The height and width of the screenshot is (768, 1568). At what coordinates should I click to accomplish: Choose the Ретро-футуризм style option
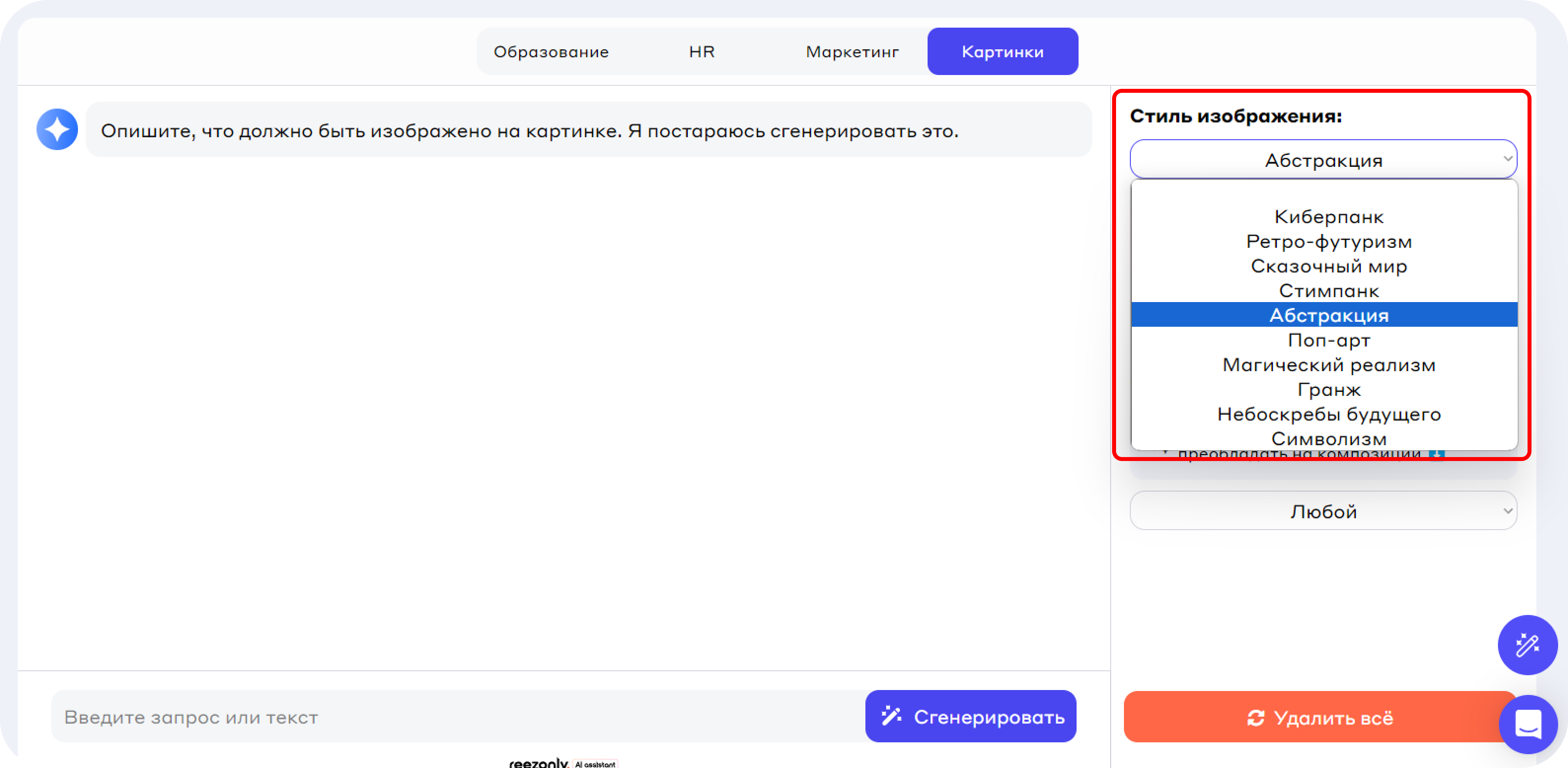pyautogui.click(x=1328, y=242)
